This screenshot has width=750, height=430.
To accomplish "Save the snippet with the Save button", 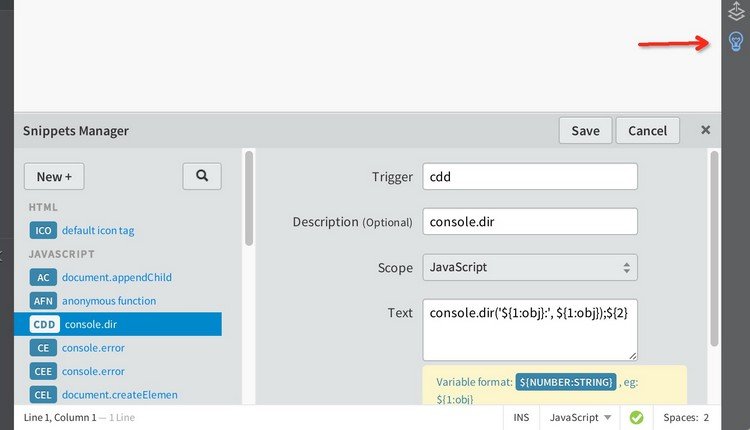I will (x=585, y=130).
